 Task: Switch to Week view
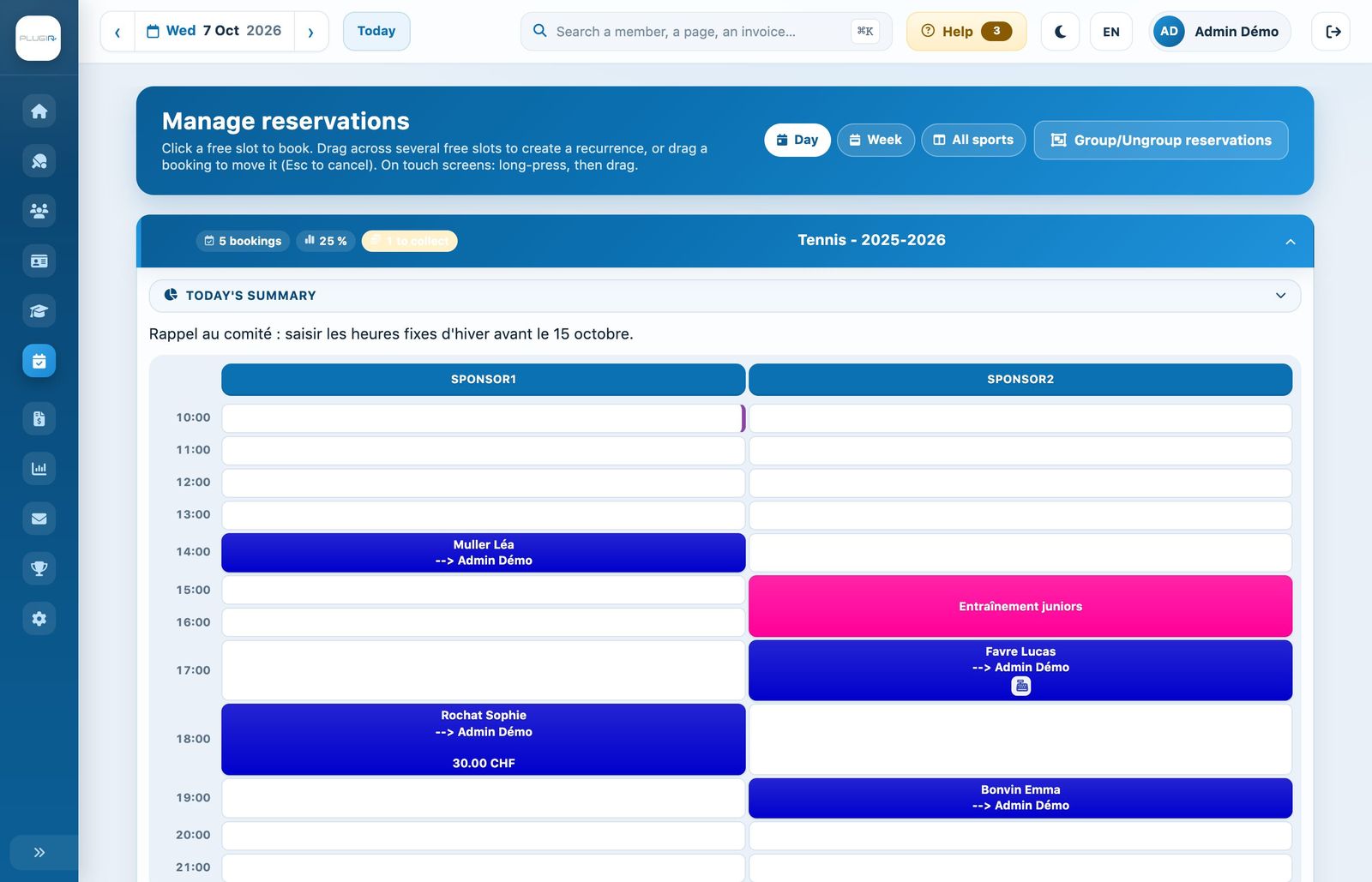876,140
